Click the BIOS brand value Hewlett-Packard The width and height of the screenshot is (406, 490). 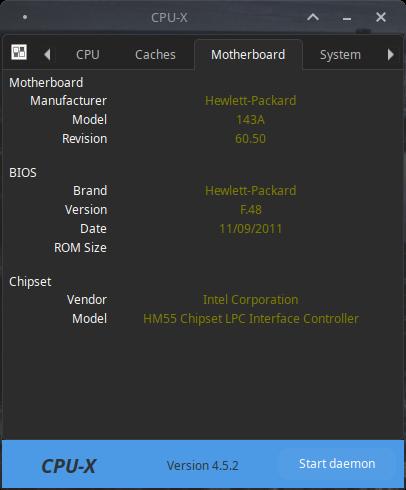click(x=250, y=191)
